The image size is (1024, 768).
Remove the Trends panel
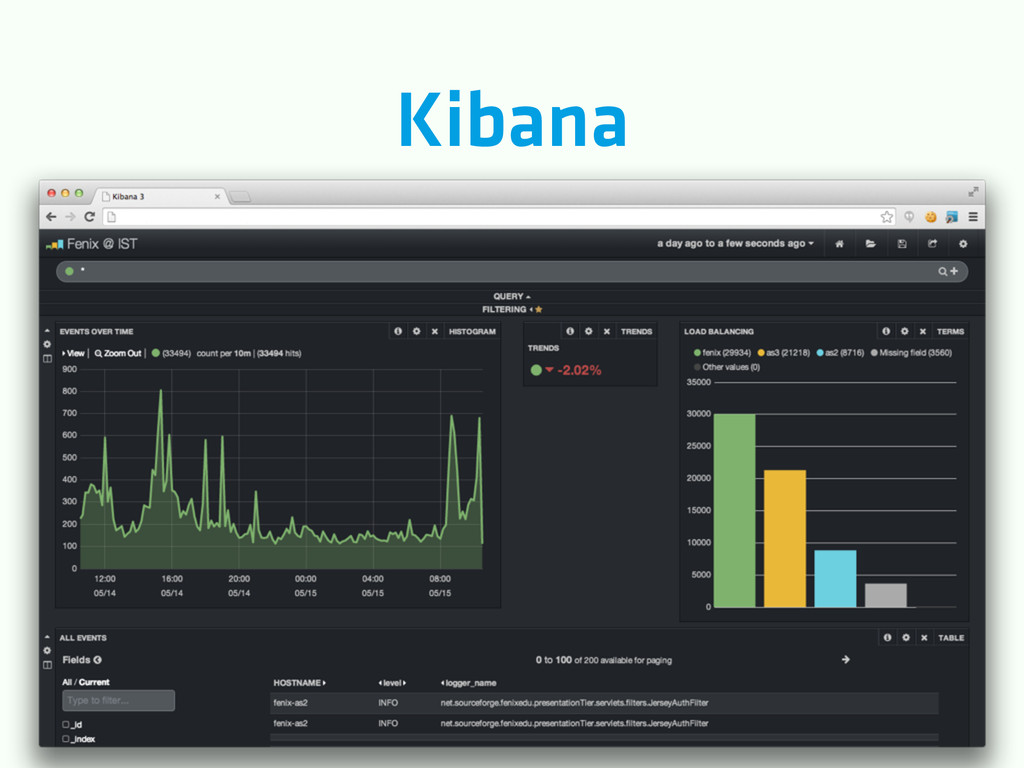point(607,331)
